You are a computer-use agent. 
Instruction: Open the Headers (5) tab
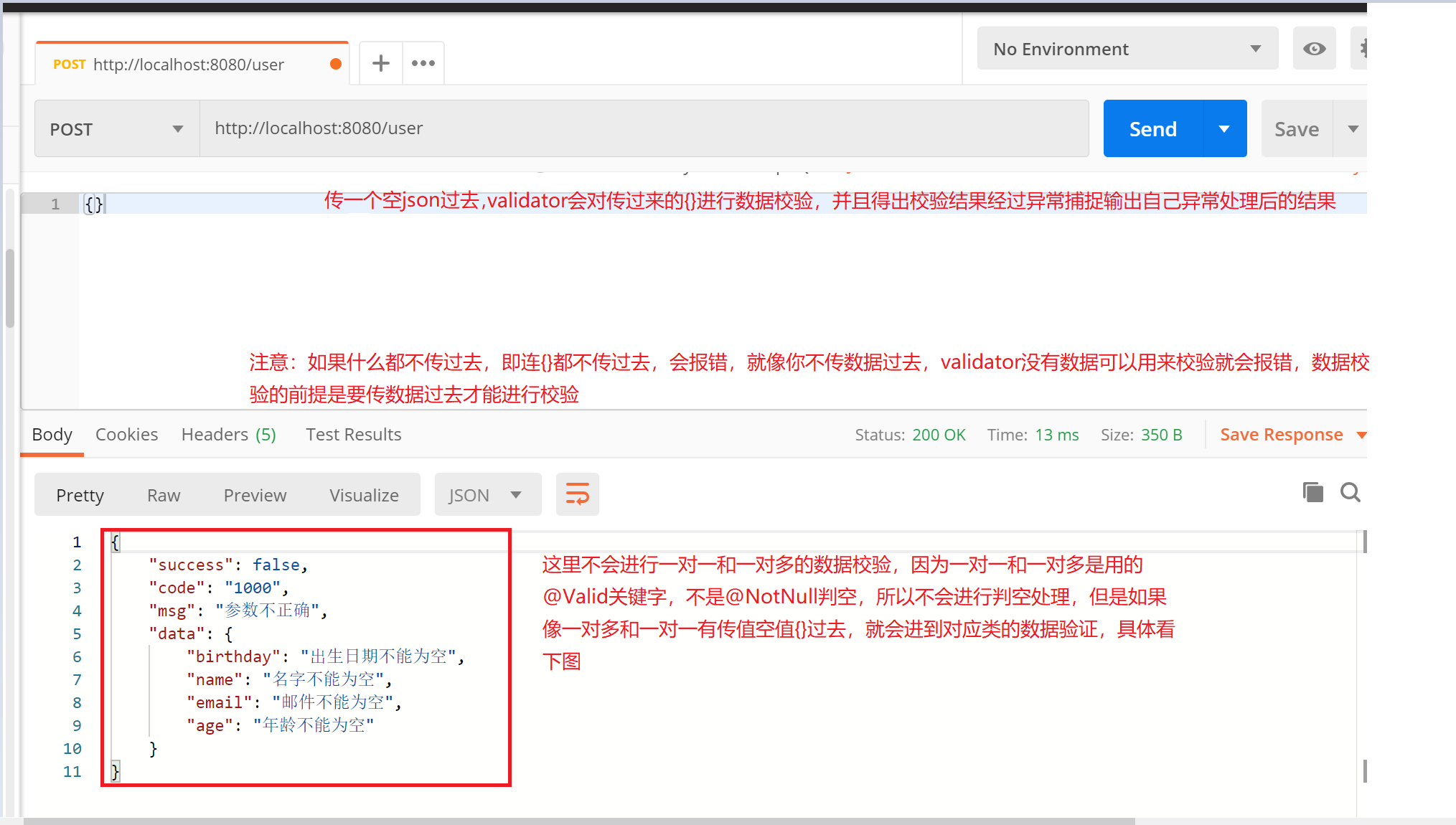(x=228, y=435)
